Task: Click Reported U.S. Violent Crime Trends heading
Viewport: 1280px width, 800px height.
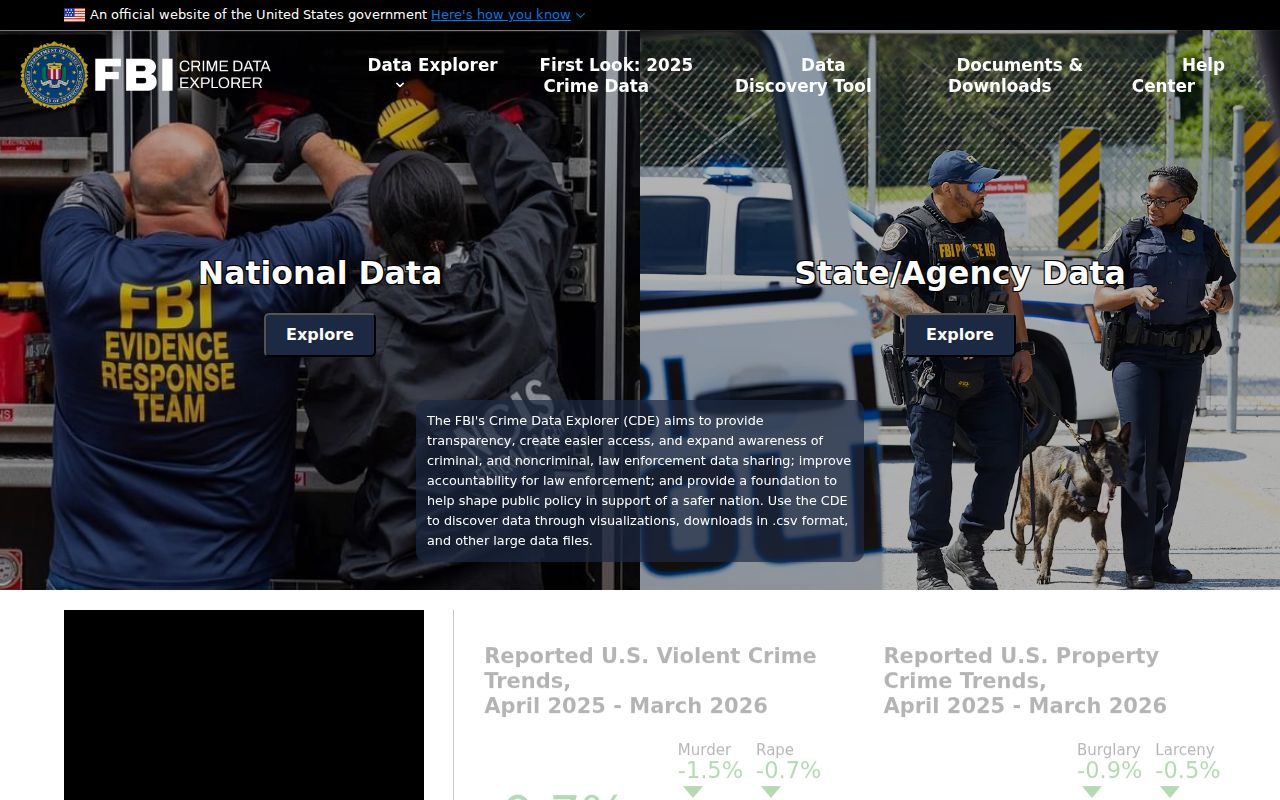Action: point(651,681)
